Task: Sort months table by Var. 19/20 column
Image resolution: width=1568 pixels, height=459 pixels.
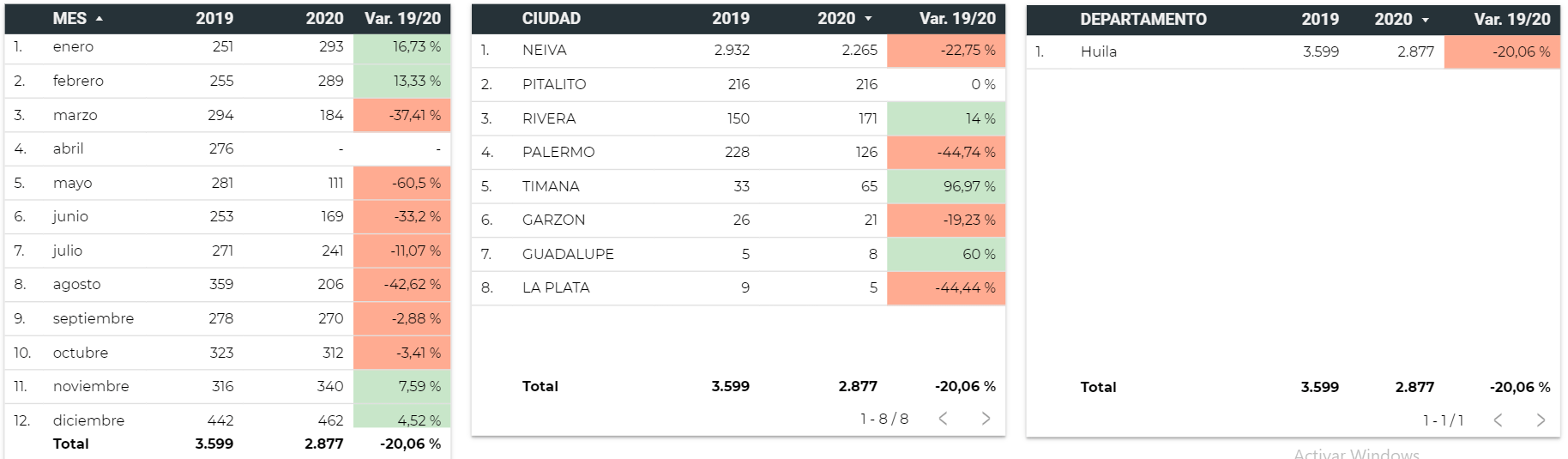Action: 402,19
